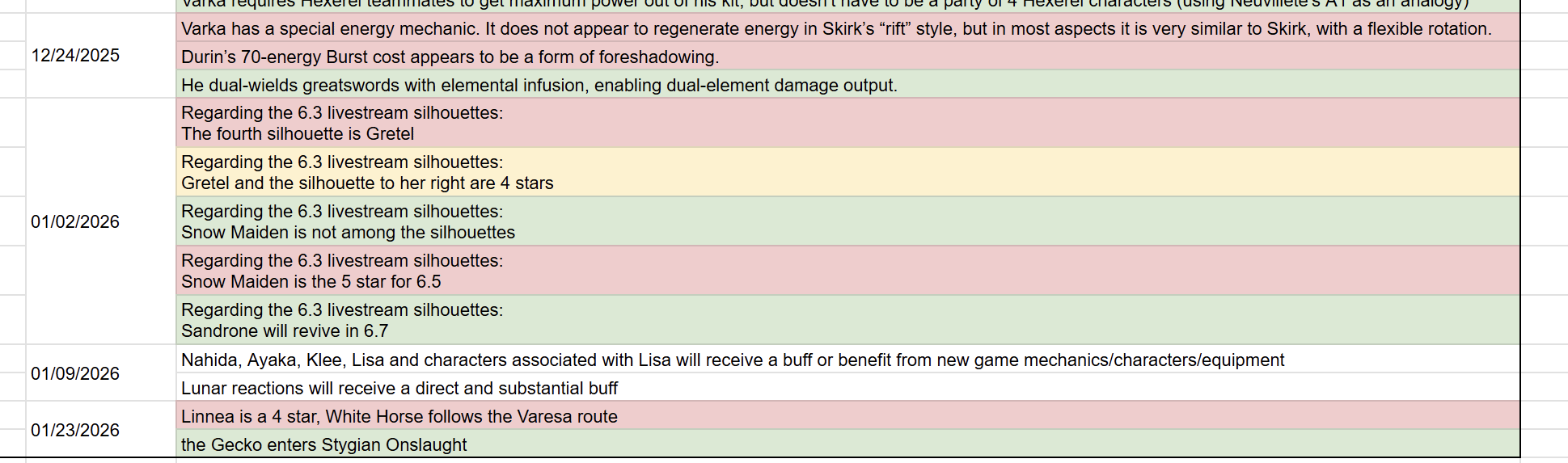Select the dual-wields greatswords cell

[x=847, y=85]
